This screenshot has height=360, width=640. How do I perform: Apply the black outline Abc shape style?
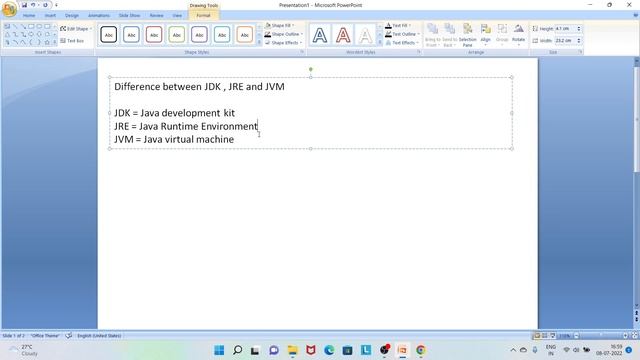point(109,35)
